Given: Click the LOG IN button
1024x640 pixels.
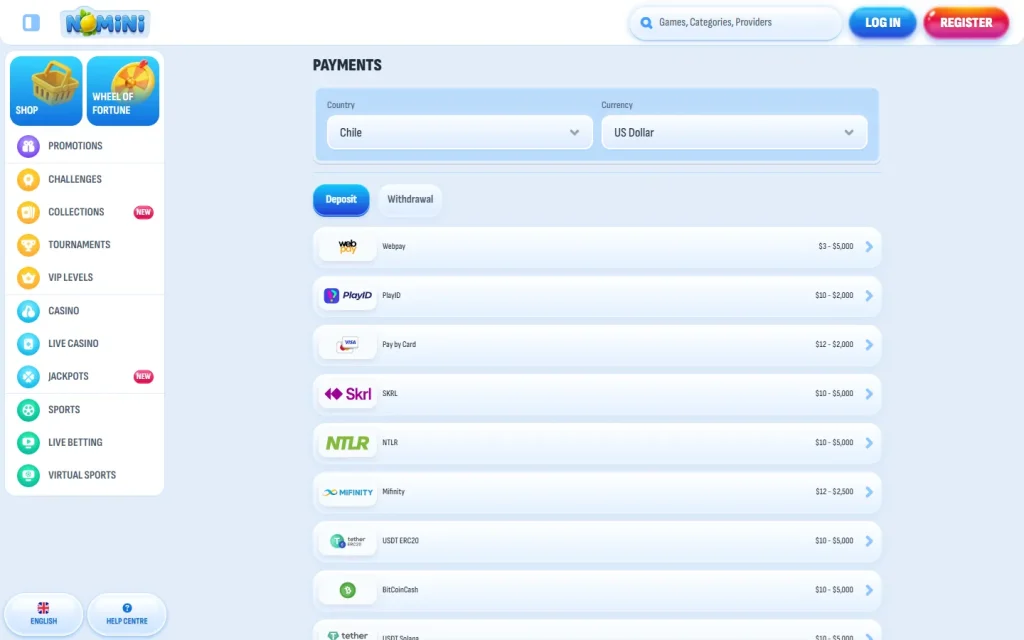Looking at the screenshot, I should [x=882, y=23].
